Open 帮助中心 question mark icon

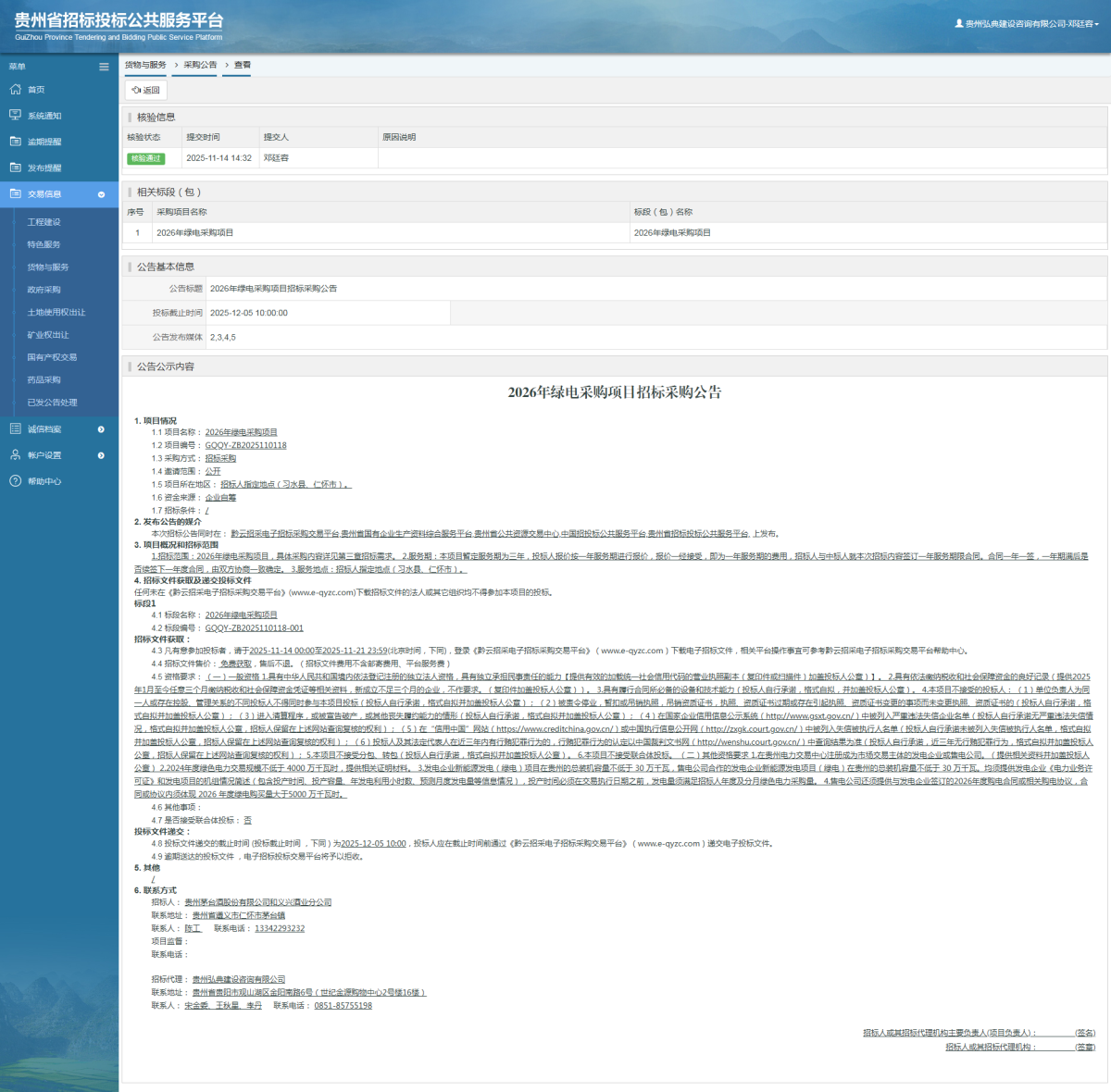point(15,481)
